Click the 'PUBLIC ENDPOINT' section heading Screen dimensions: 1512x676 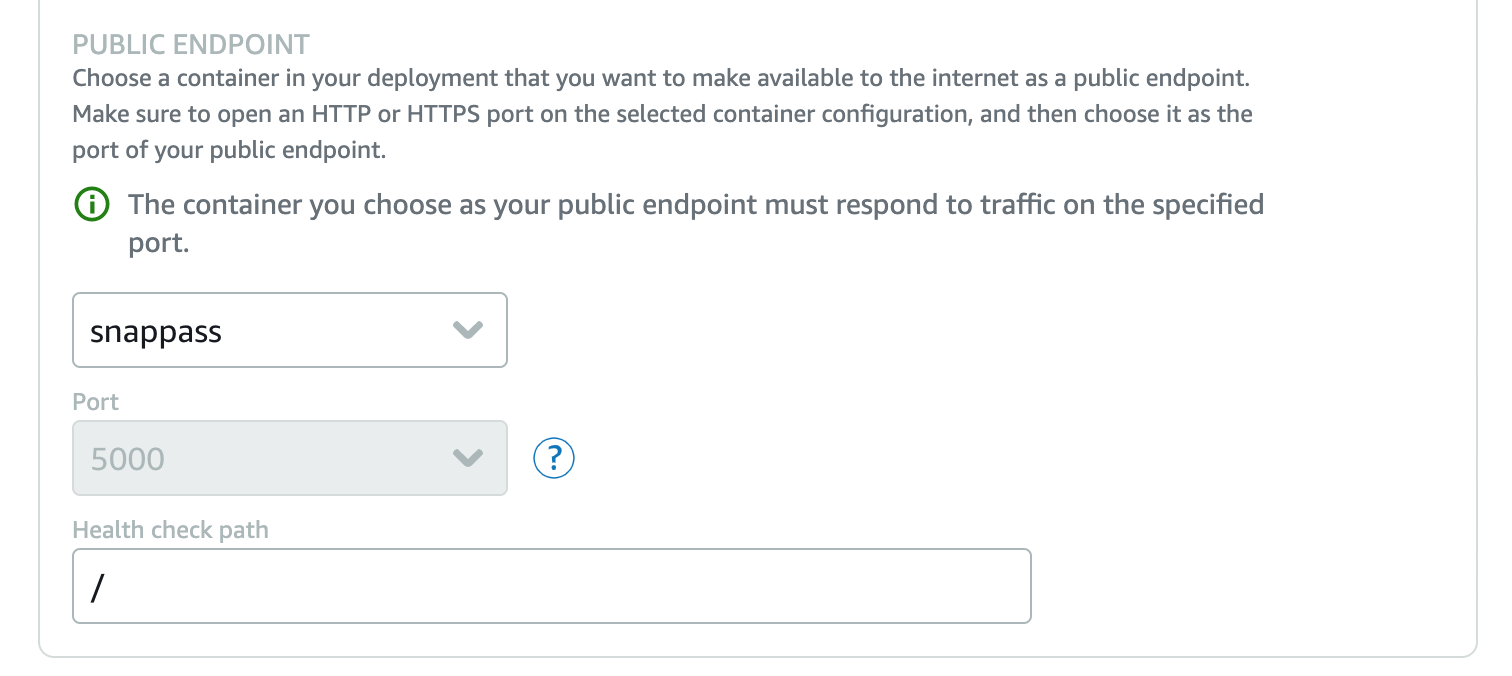point(191,45)
